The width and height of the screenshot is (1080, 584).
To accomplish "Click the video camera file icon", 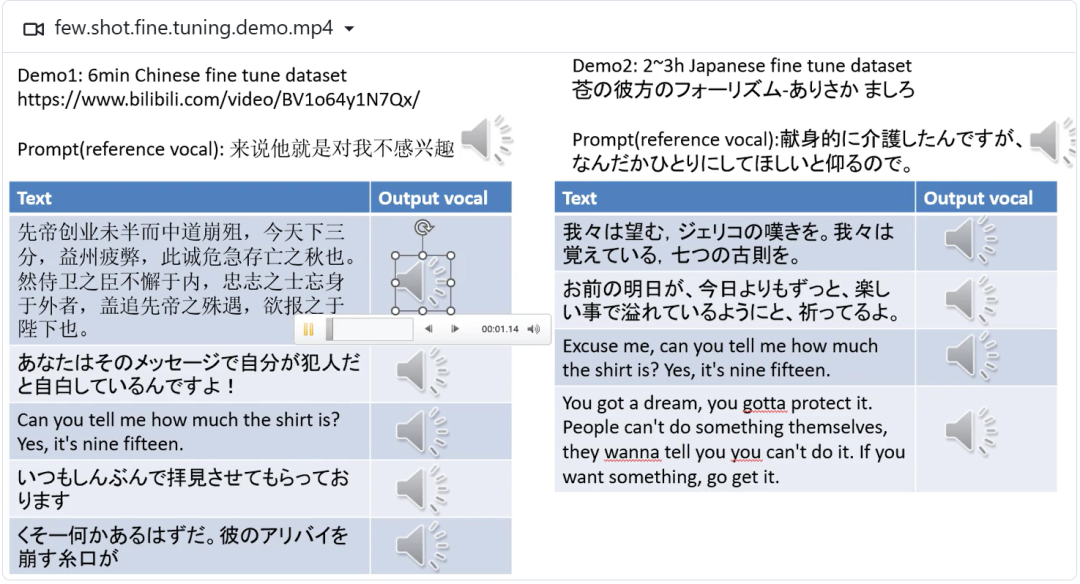I will [34, 29].
